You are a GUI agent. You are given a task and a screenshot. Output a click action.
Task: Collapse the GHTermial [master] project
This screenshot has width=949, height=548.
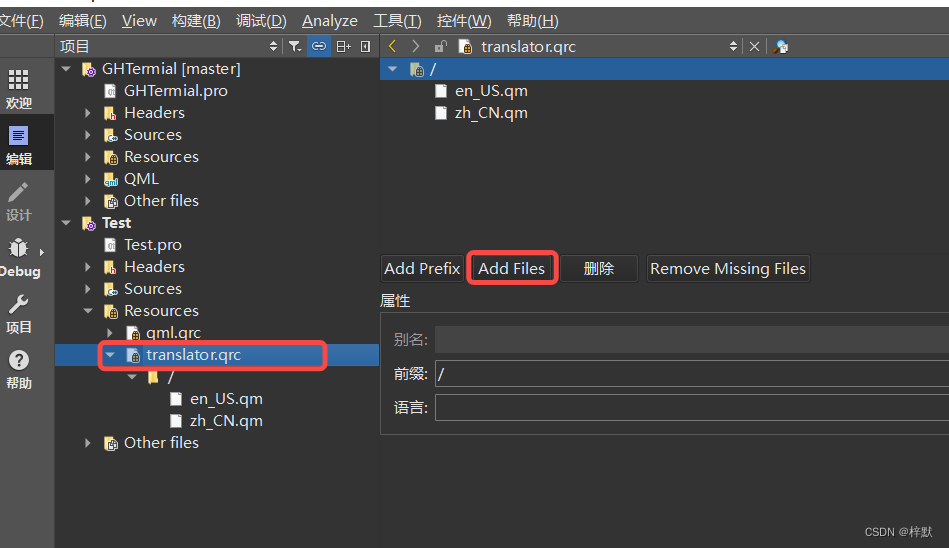(x=66, y=69)
